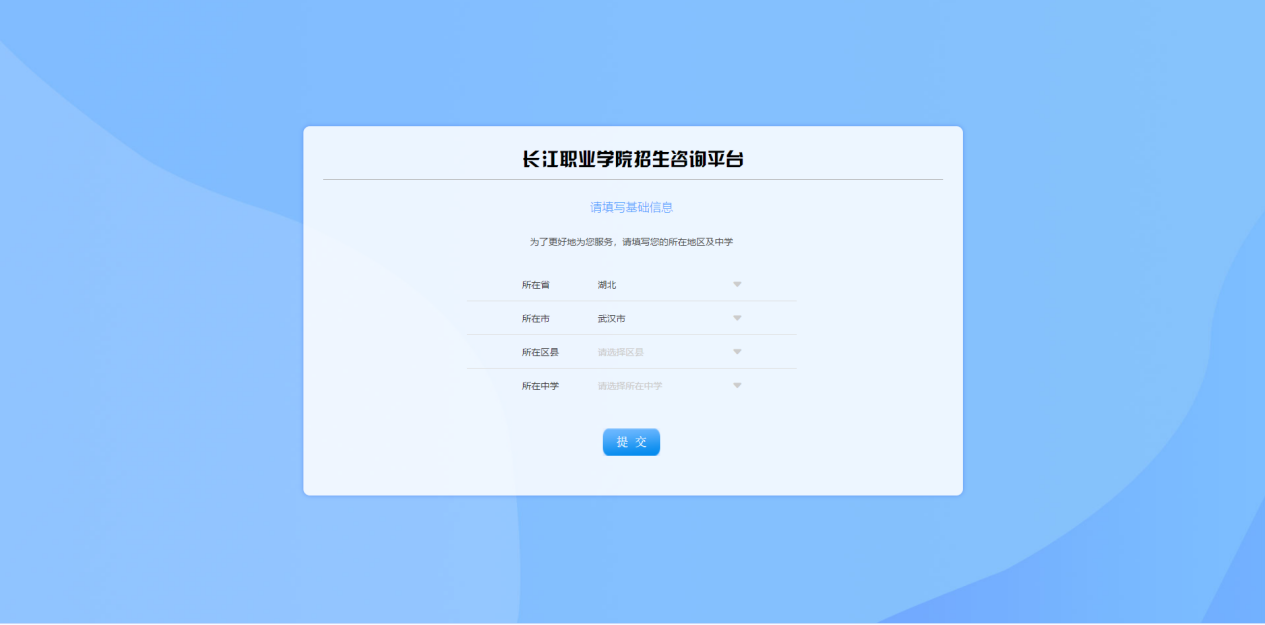Click the 所在中学 field label
The image size is (1265, 625).
click(540, 386)
